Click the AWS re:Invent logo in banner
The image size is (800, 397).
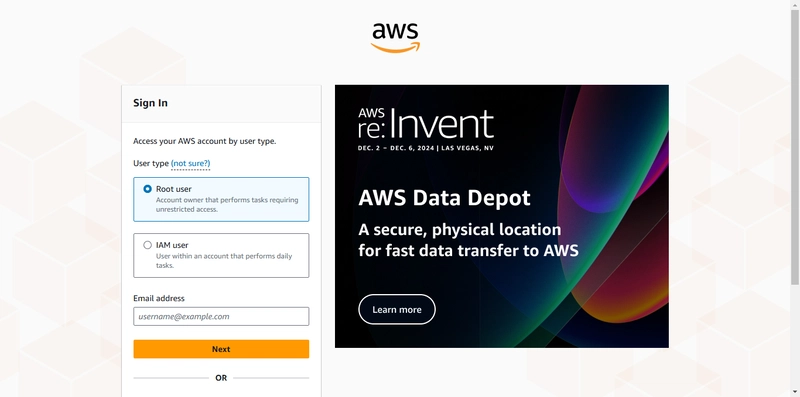coord(426,123)
